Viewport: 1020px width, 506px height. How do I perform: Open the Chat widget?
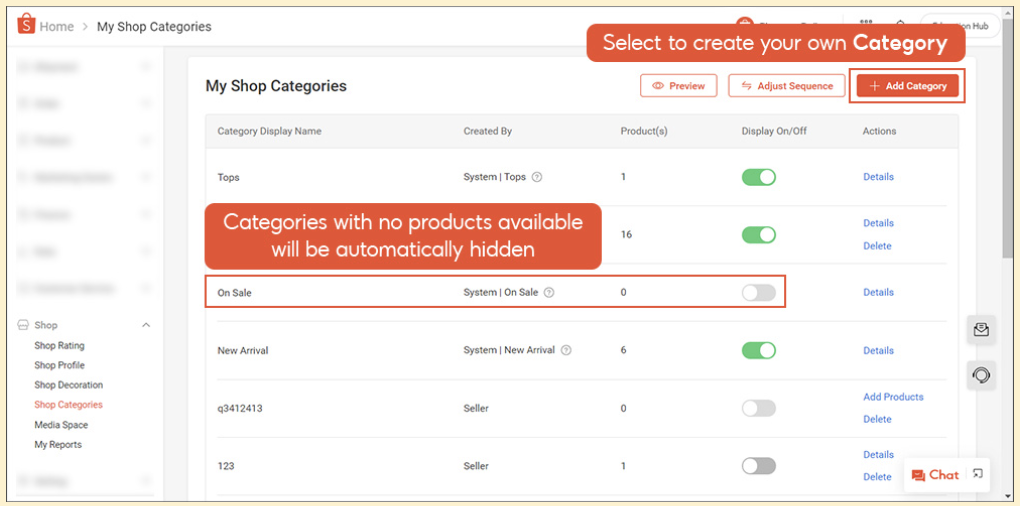934,475
